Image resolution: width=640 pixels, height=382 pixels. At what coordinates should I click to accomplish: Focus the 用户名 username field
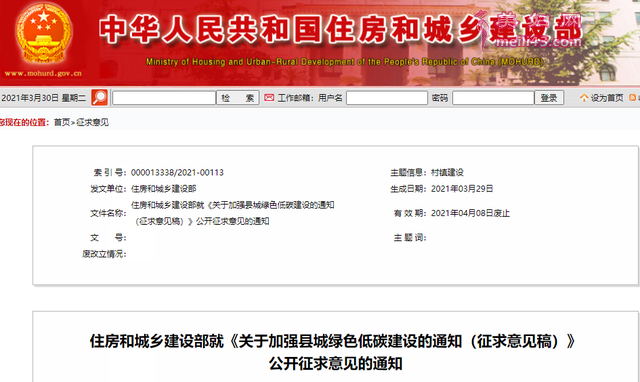point(387,98)
